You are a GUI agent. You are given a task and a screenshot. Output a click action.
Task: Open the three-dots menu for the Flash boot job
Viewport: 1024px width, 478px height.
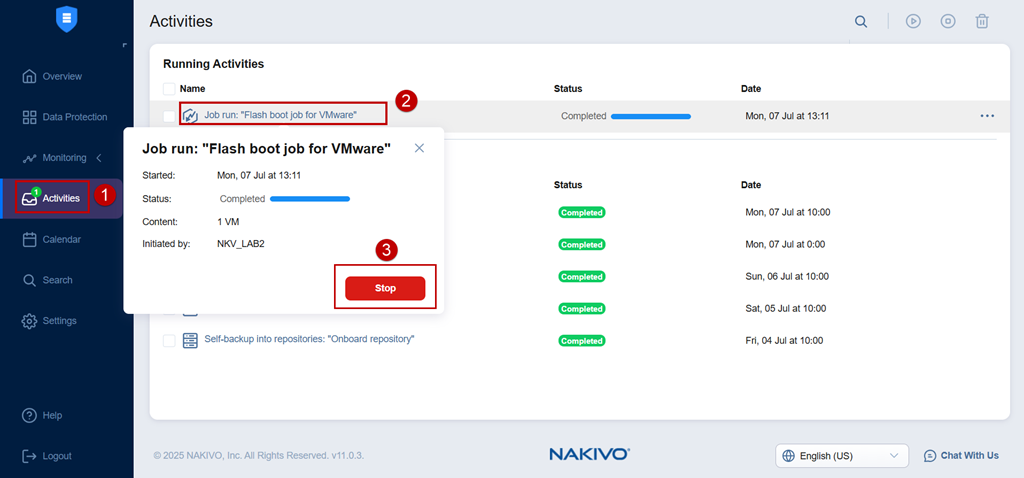coord(987,116)
